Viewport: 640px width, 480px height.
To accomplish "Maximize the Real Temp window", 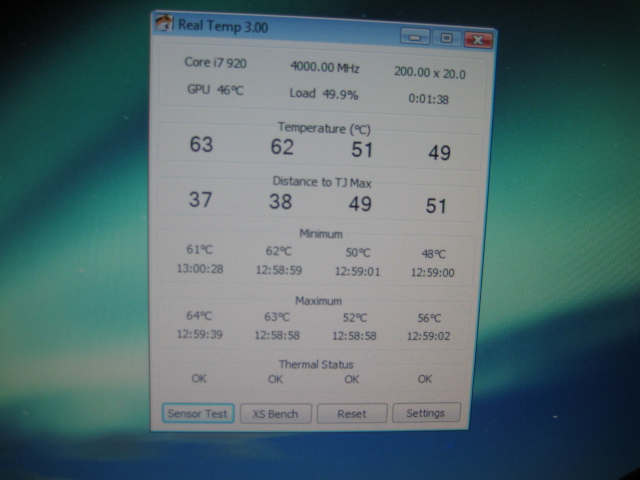I will [447, 38].
